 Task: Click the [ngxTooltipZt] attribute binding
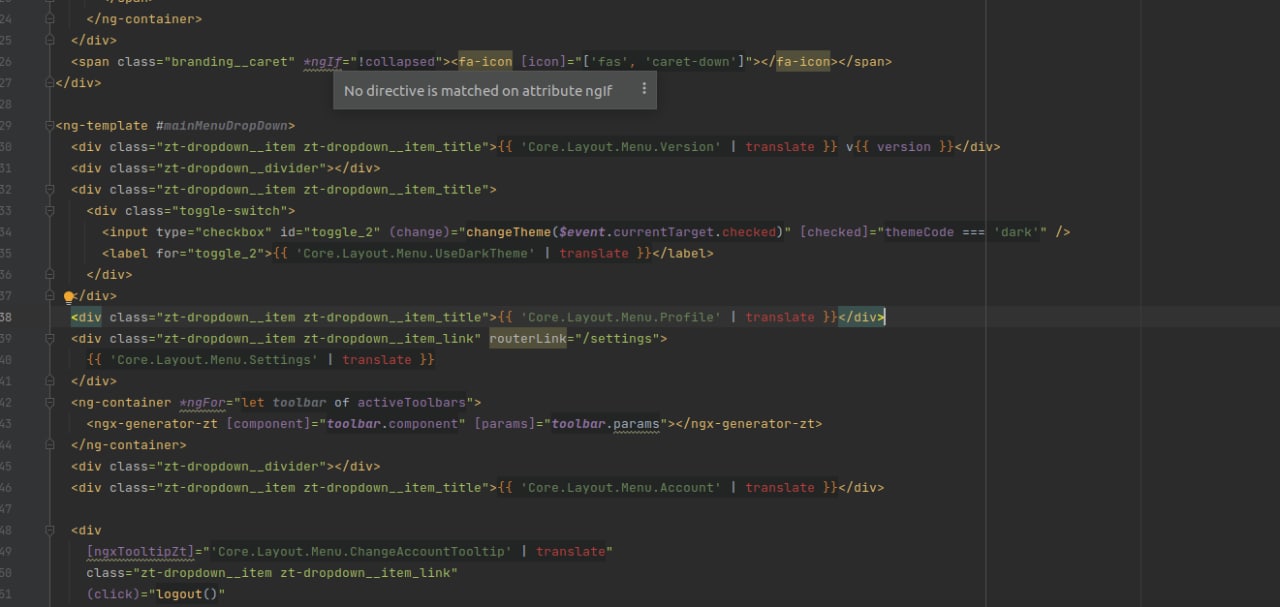[x=140, y=551]
